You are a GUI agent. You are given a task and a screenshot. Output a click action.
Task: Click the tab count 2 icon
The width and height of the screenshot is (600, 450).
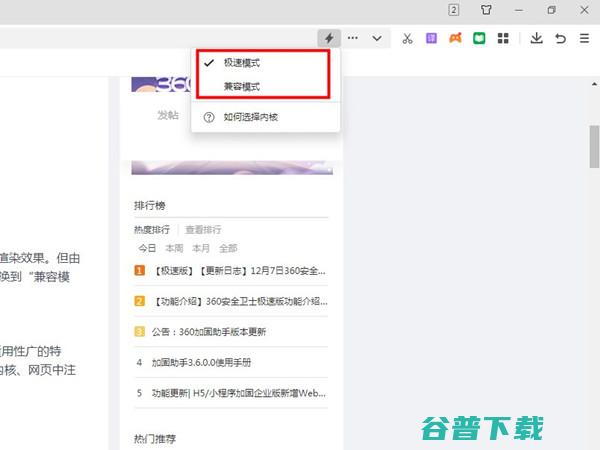(x=453, y=10)
